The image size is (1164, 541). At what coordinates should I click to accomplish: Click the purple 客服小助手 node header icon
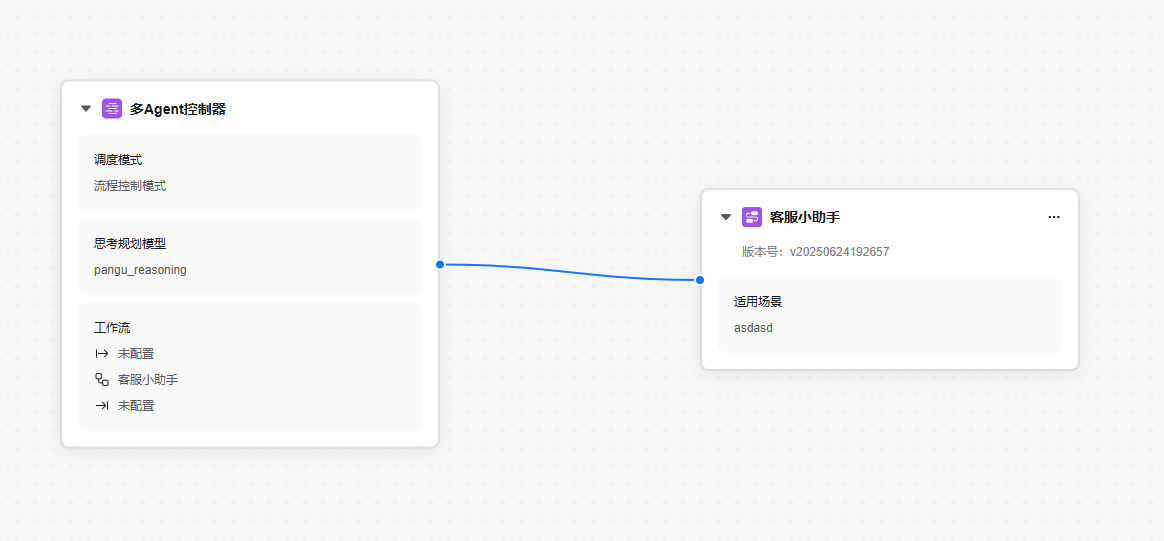(752, 217)
